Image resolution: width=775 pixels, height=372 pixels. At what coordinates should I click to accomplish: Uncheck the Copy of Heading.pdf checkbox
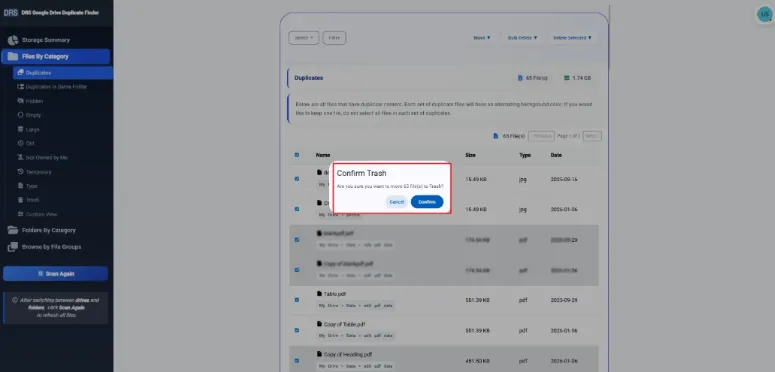coord(297,360)
